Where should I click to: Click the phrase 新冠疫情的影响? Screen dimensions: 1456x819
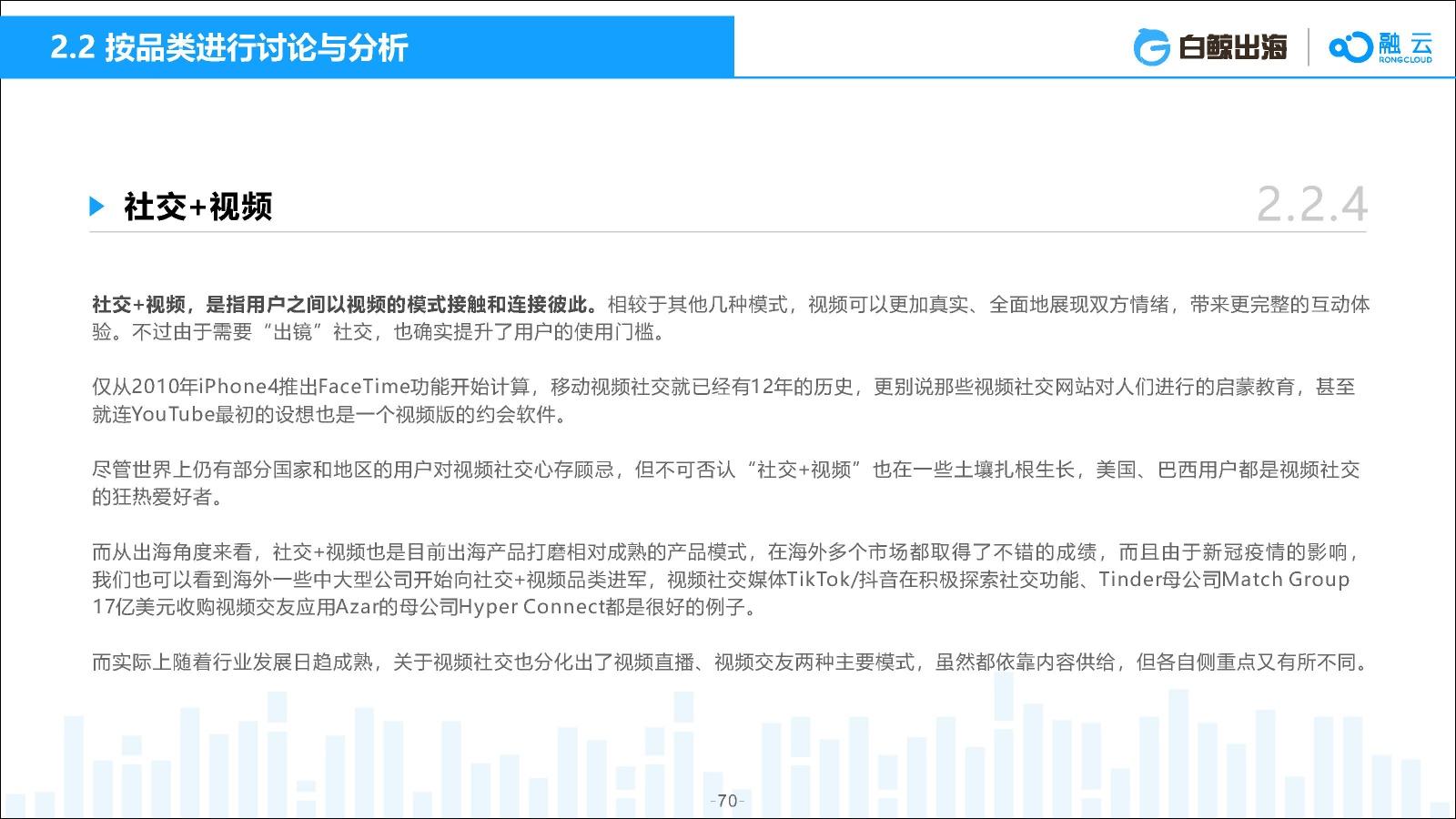pos(1273,552)
